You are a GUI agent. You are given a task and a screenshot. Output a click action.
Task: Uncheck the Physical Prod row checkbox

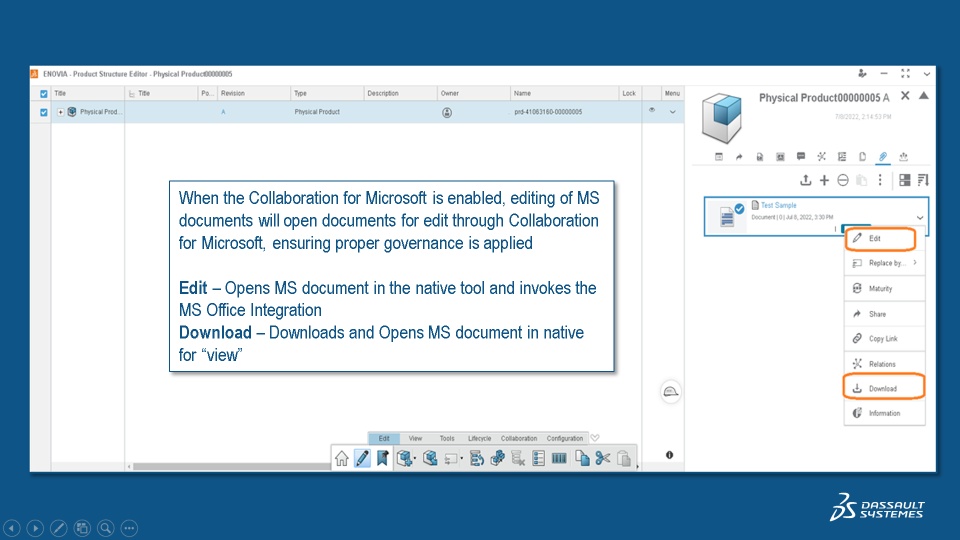(43, 112)
